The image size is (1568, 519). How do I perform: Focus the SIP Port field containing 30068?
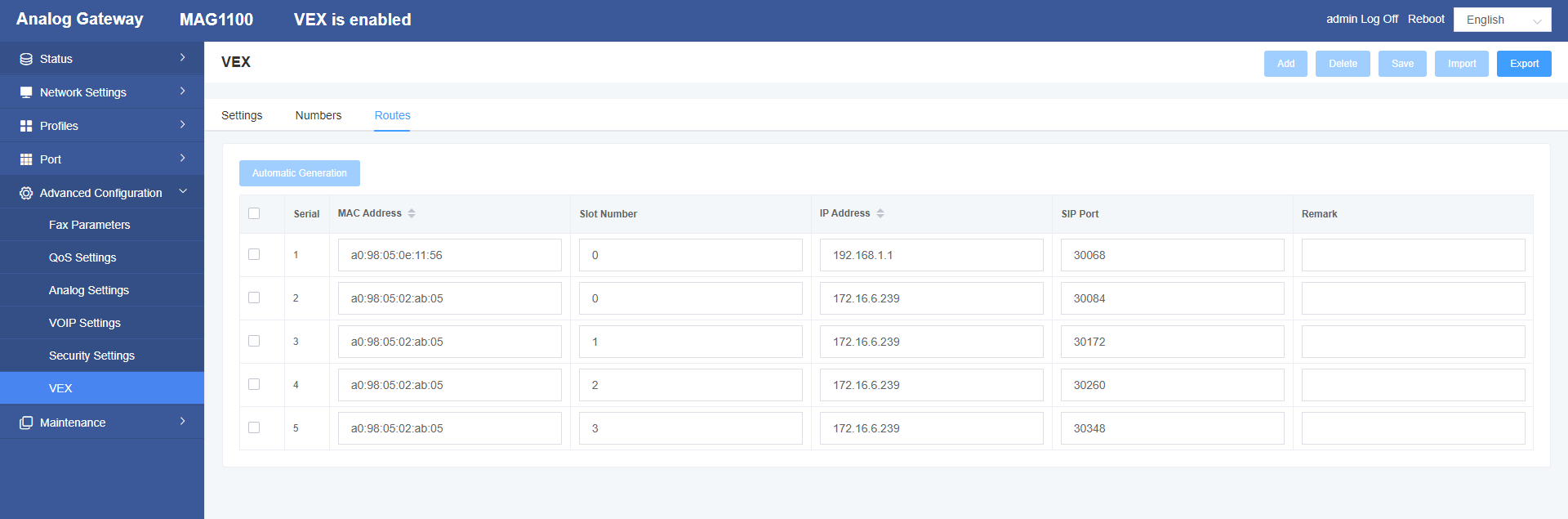[1173, 255]
